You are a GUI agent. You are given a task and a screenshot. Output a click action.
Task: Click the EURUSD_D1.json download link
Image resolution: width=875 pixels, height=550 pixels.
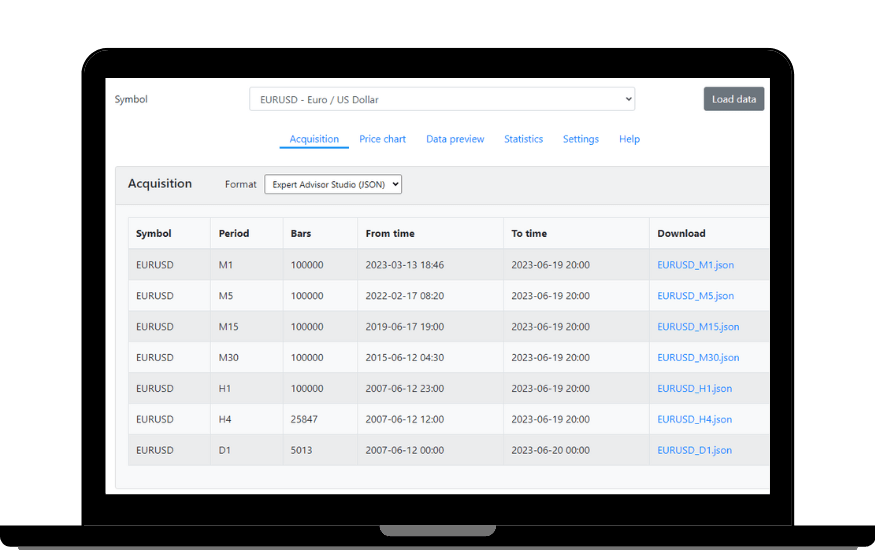pos(694,450)
